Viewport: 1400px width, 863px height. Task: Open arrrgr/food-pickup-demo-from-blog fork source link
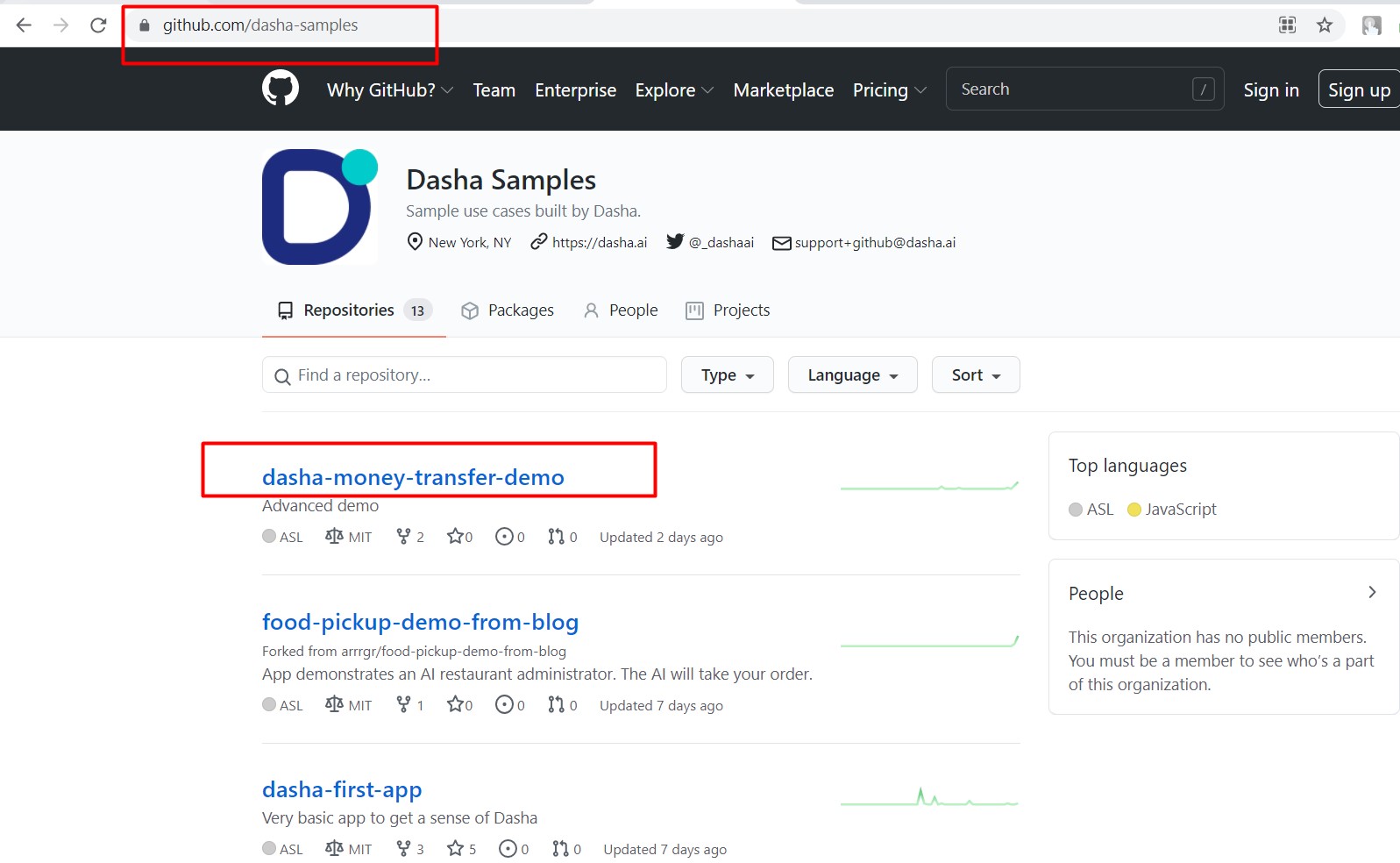(x=453, y=651)
